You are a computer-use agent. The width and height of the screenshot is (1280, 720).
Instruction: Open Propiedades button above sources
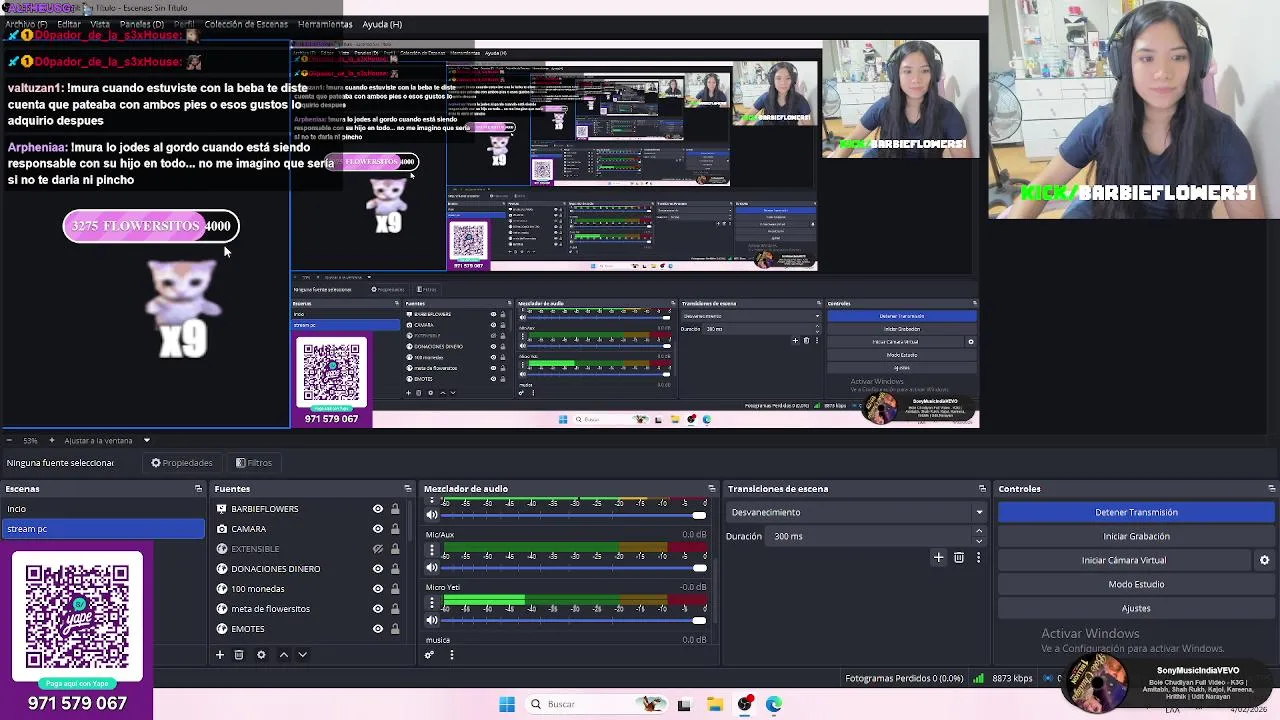[182, 463]
